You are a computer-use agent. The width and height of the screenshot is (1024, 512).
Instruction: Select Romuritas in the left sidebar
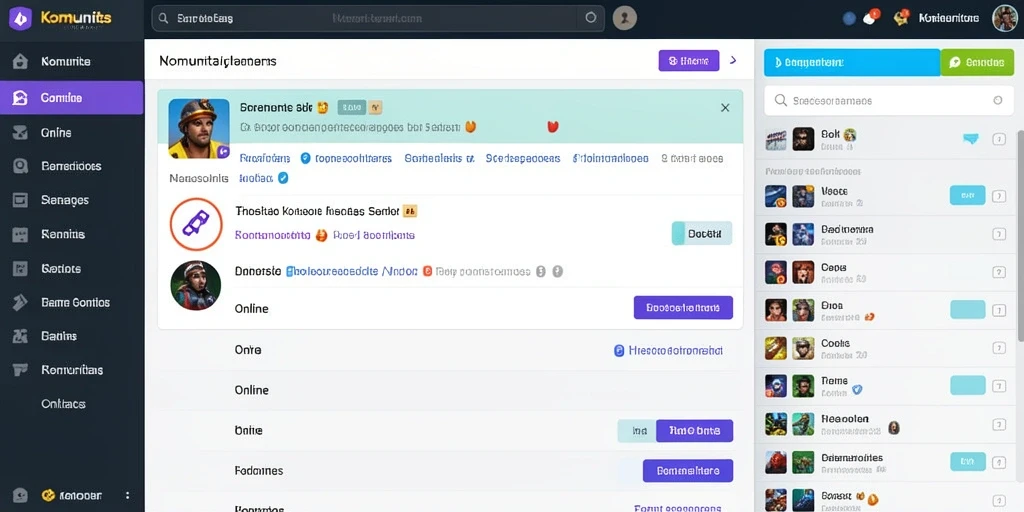72,370
